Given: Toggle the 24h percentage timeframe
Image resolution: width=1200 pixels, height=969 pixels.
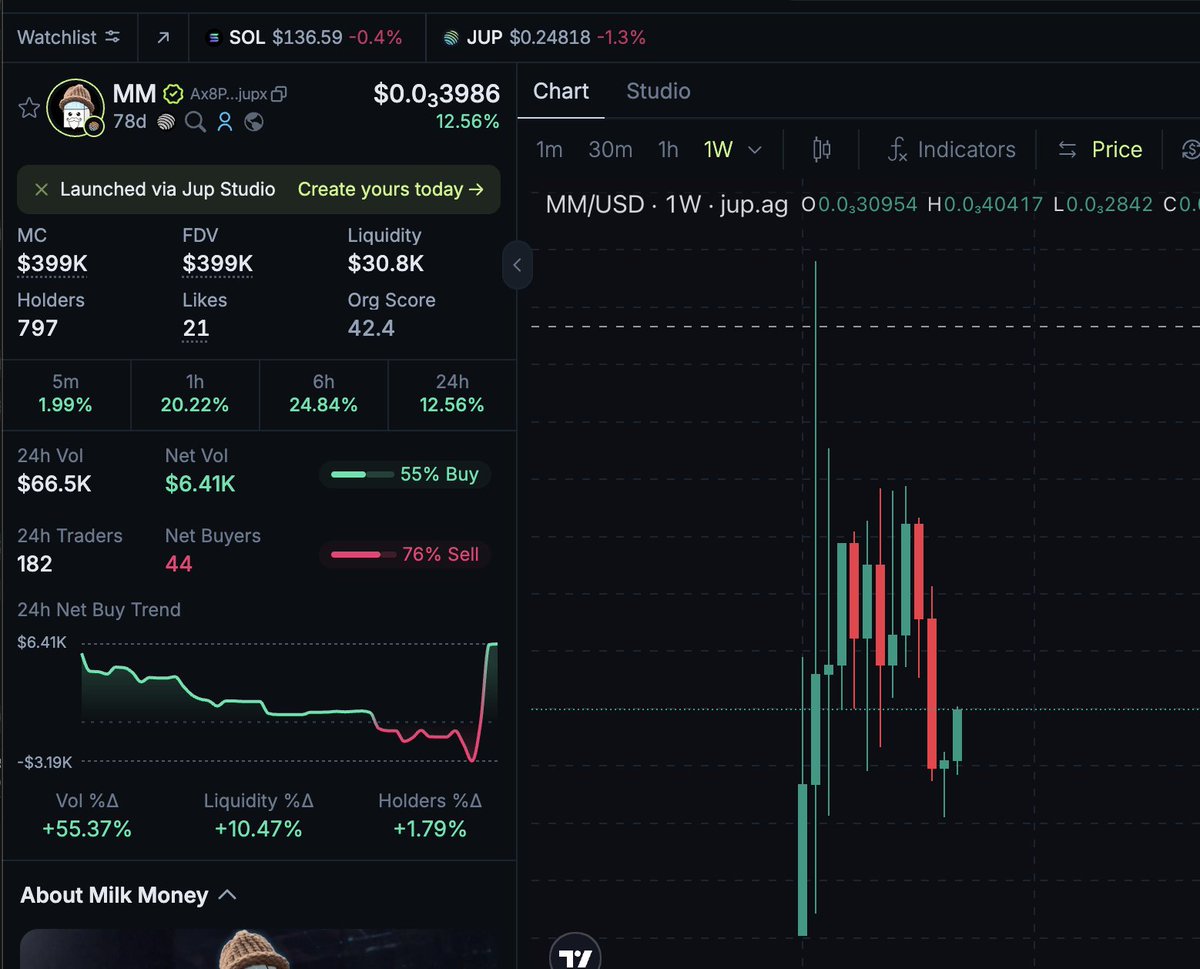Looking at the screenshot, I should (x=451, y=394).
